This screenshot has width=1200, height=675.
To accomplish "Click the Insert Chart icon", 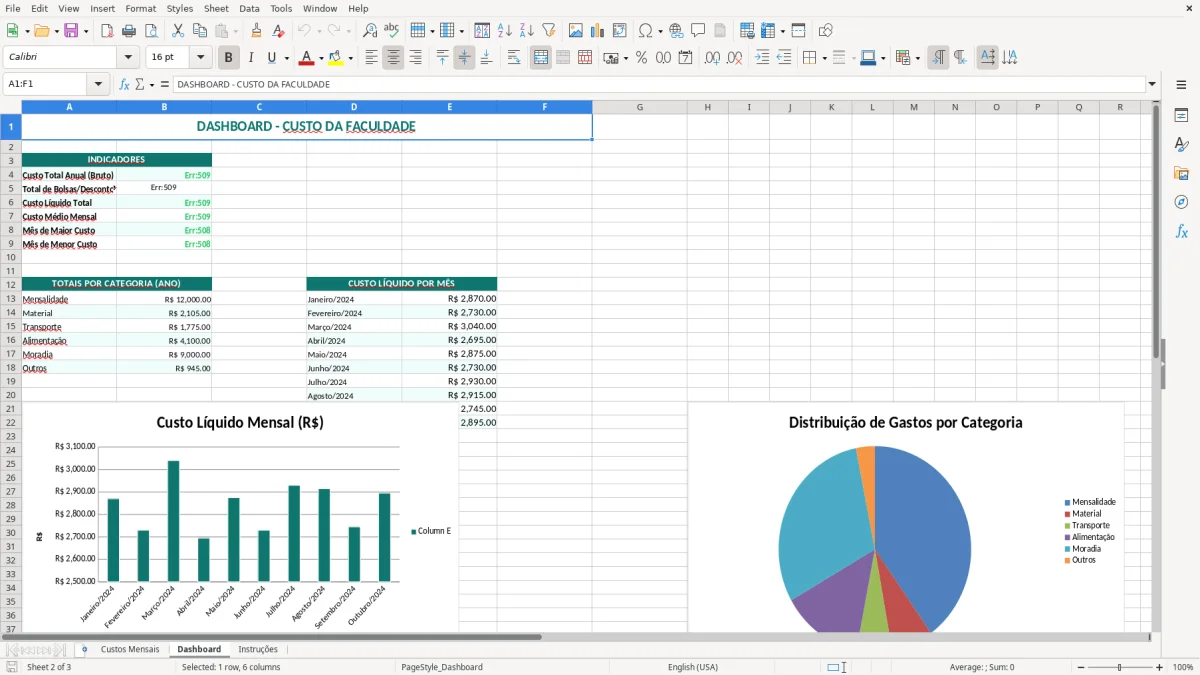I will click(x=597, y=31).
